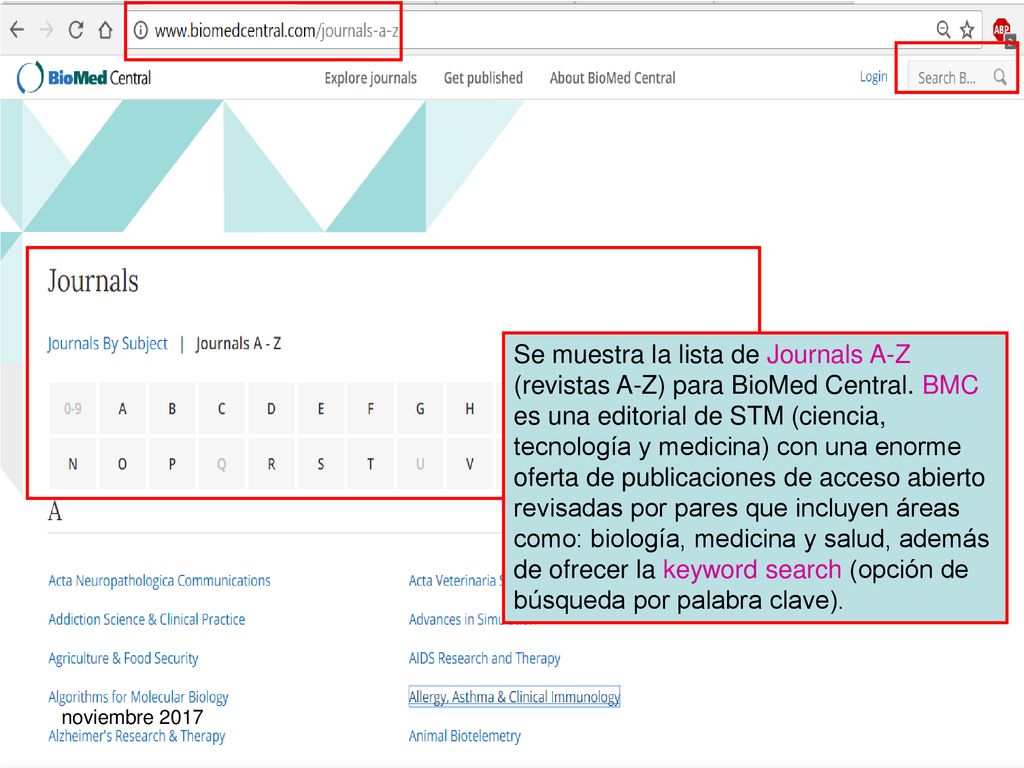Click the greyed-out U index button

click(x=420, y=464)
